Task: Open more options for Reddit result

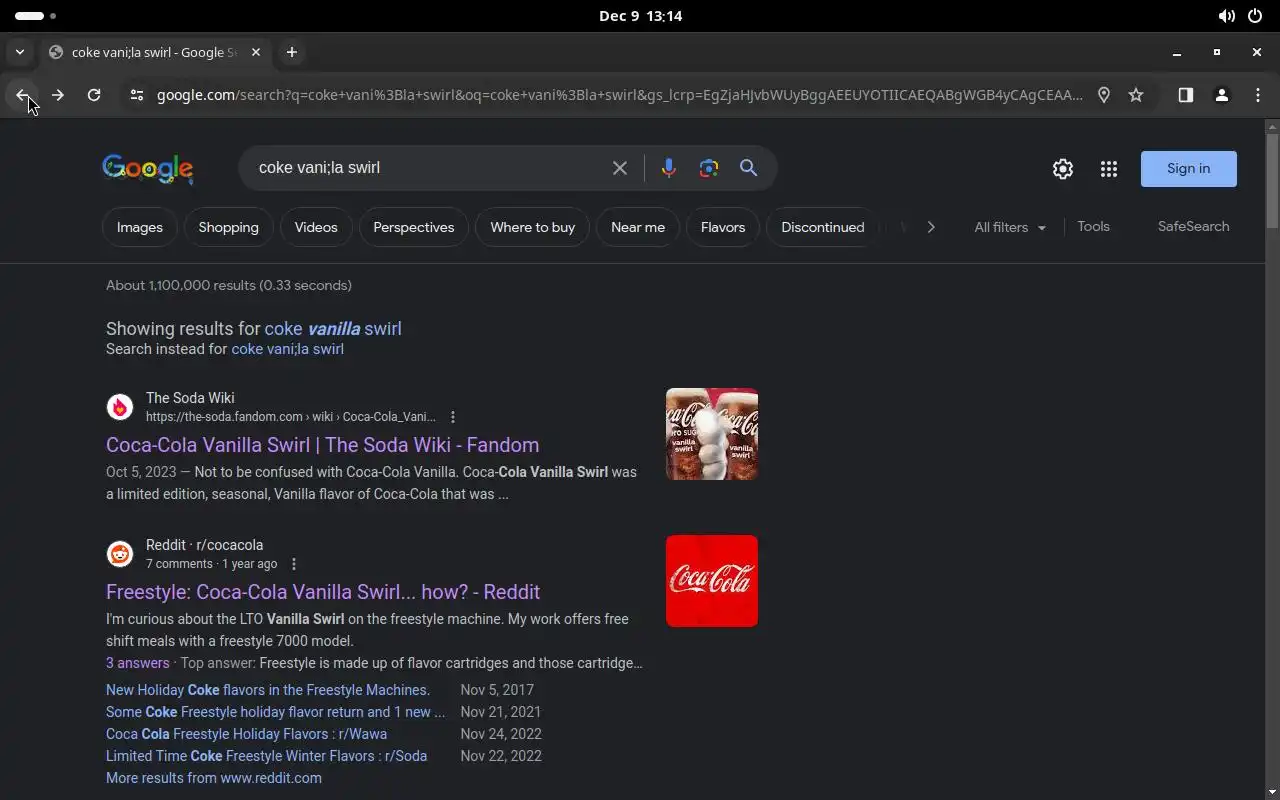Action: tap(293, 564)
